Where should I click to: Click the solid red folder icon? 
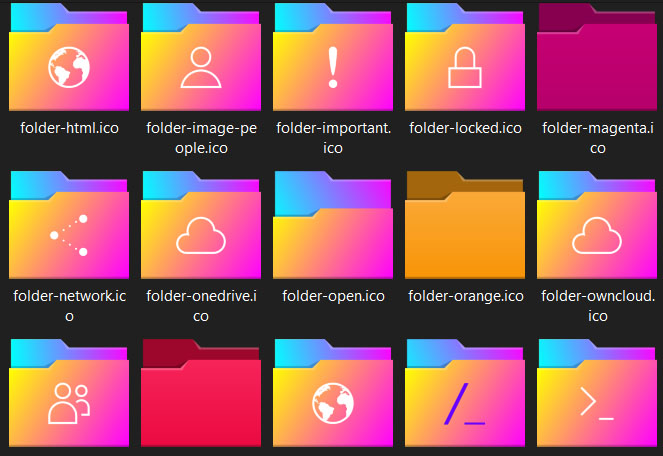tap(201, 397)
